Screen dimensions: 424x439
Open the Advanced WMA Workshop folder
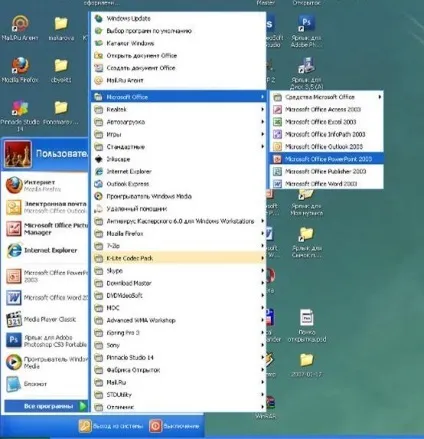pos(179,320)
